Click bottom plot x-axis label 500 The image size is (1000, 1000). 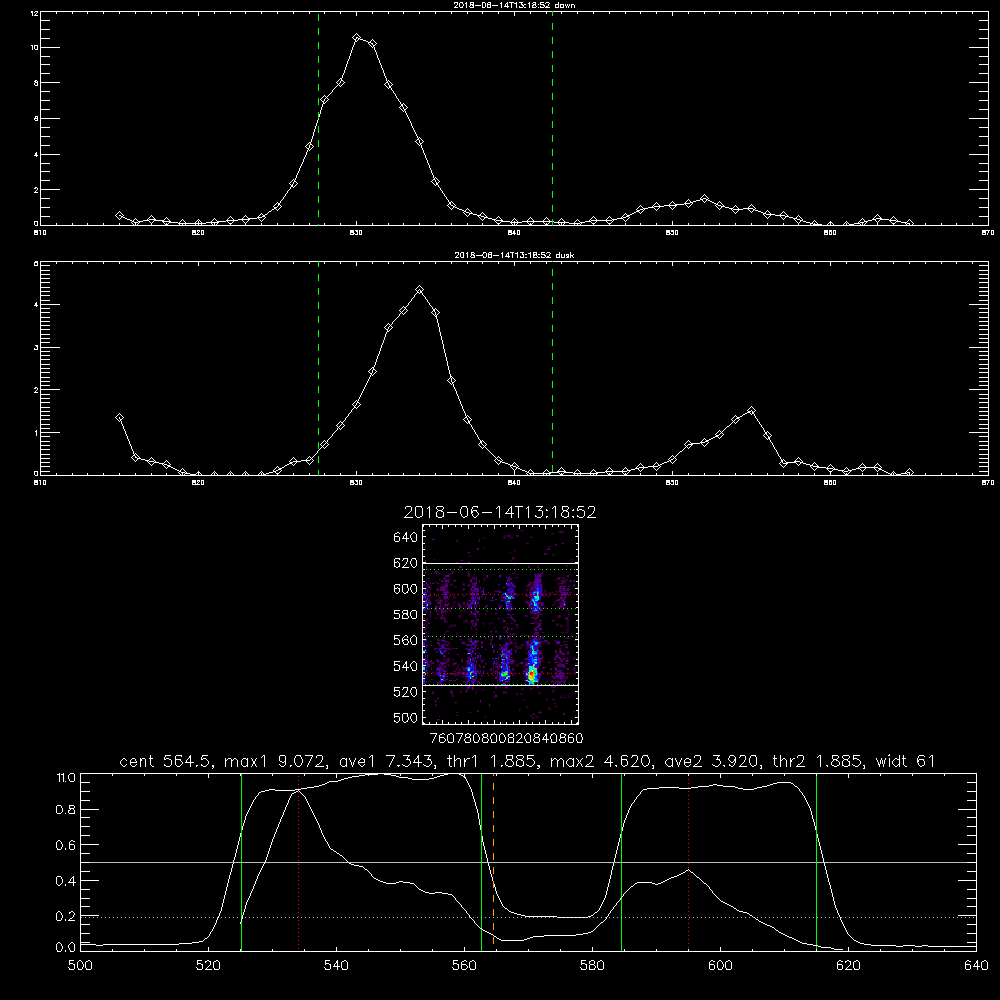pyautogui.click(x=80, y=966)
